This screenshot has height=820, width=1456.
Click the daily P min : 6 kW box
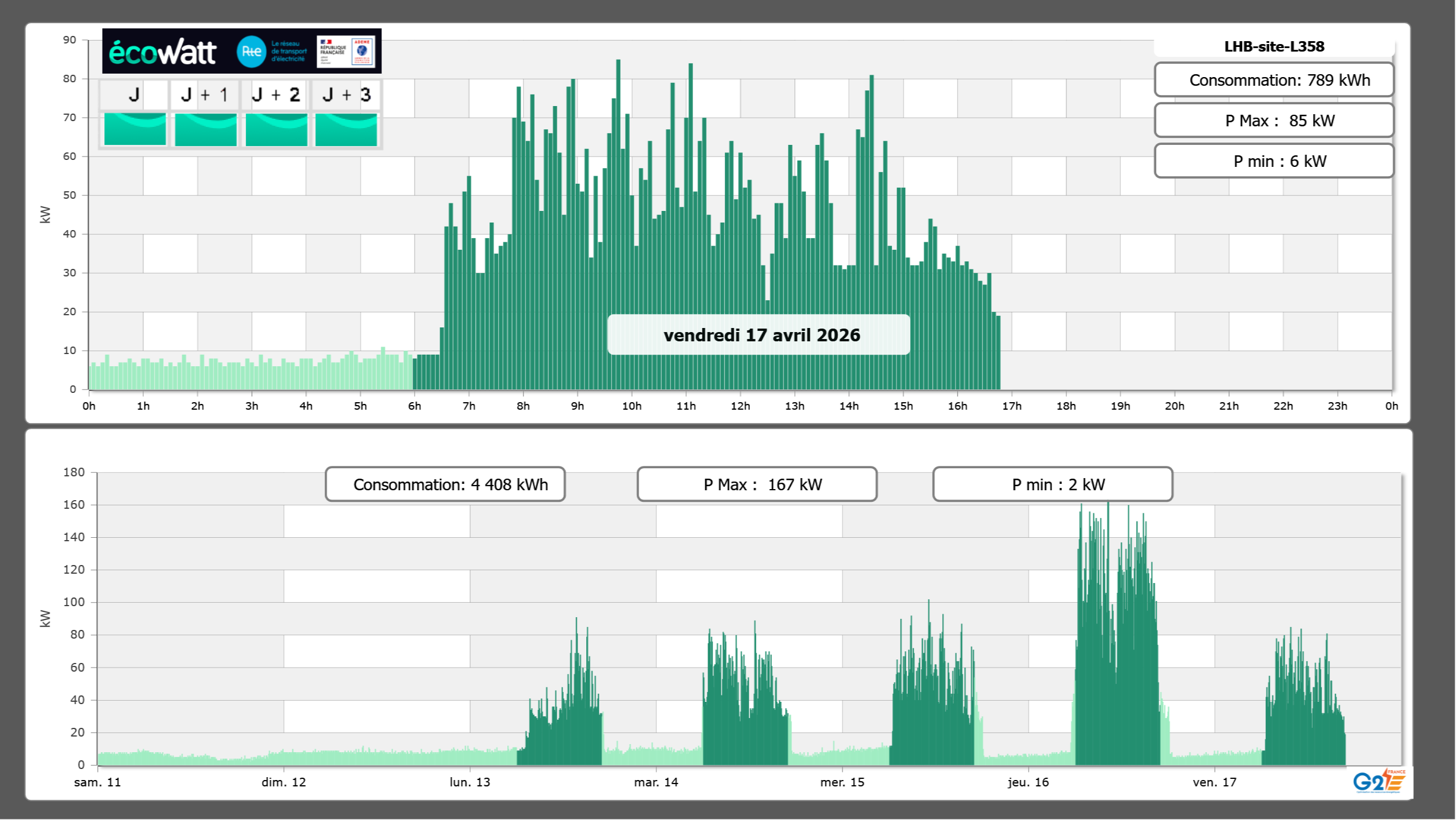[1274, 161]
